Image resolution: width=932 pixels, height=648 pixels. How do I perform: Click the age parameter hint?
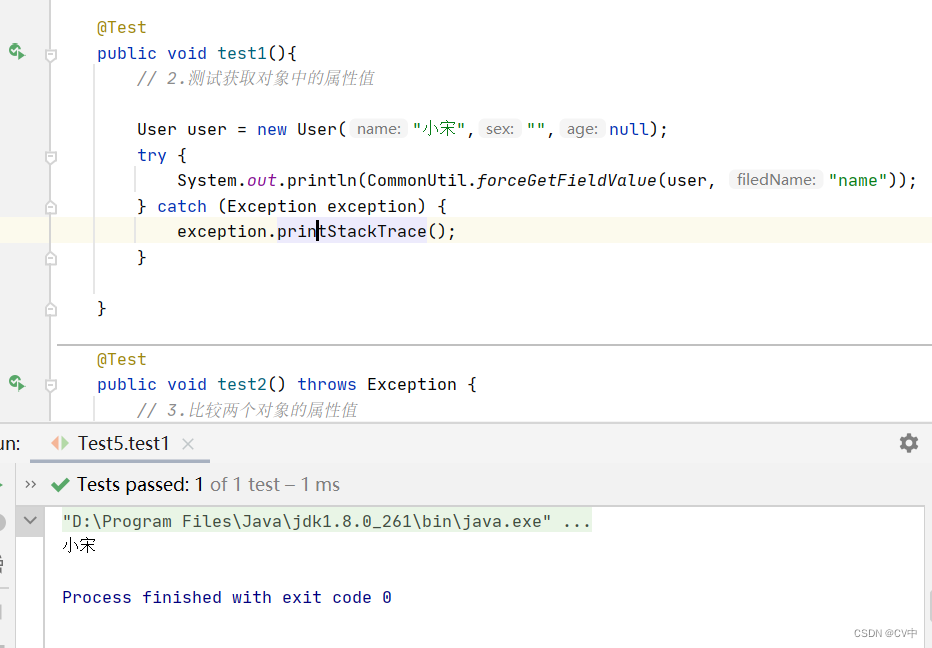coord(582,129)
